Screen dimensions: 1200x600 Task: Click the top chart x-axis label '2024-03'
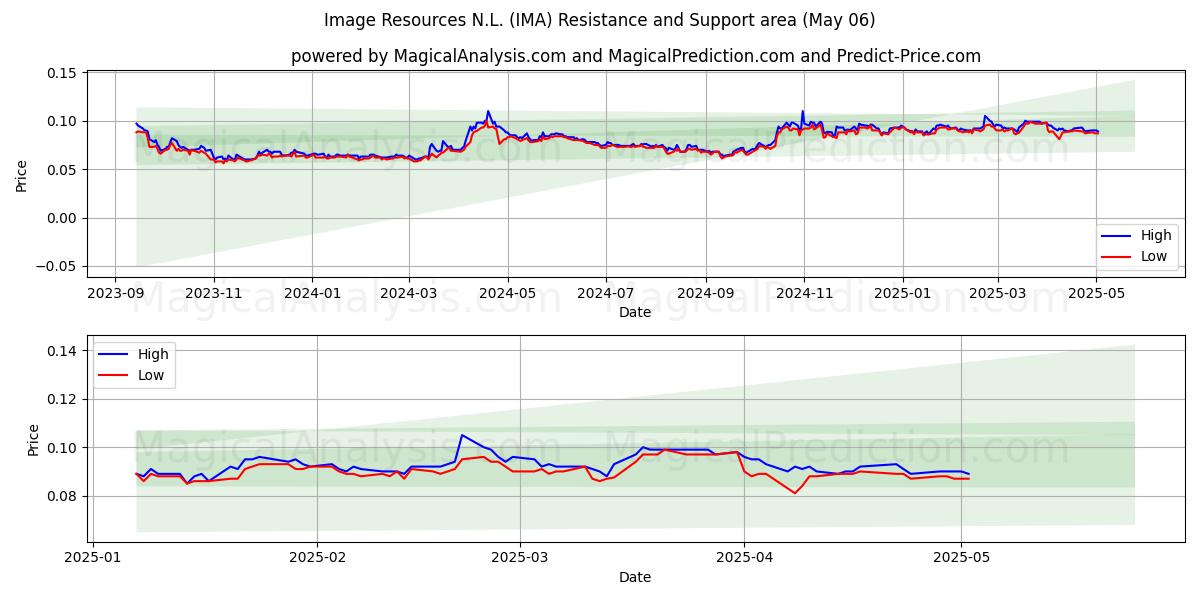coord(409,292)
